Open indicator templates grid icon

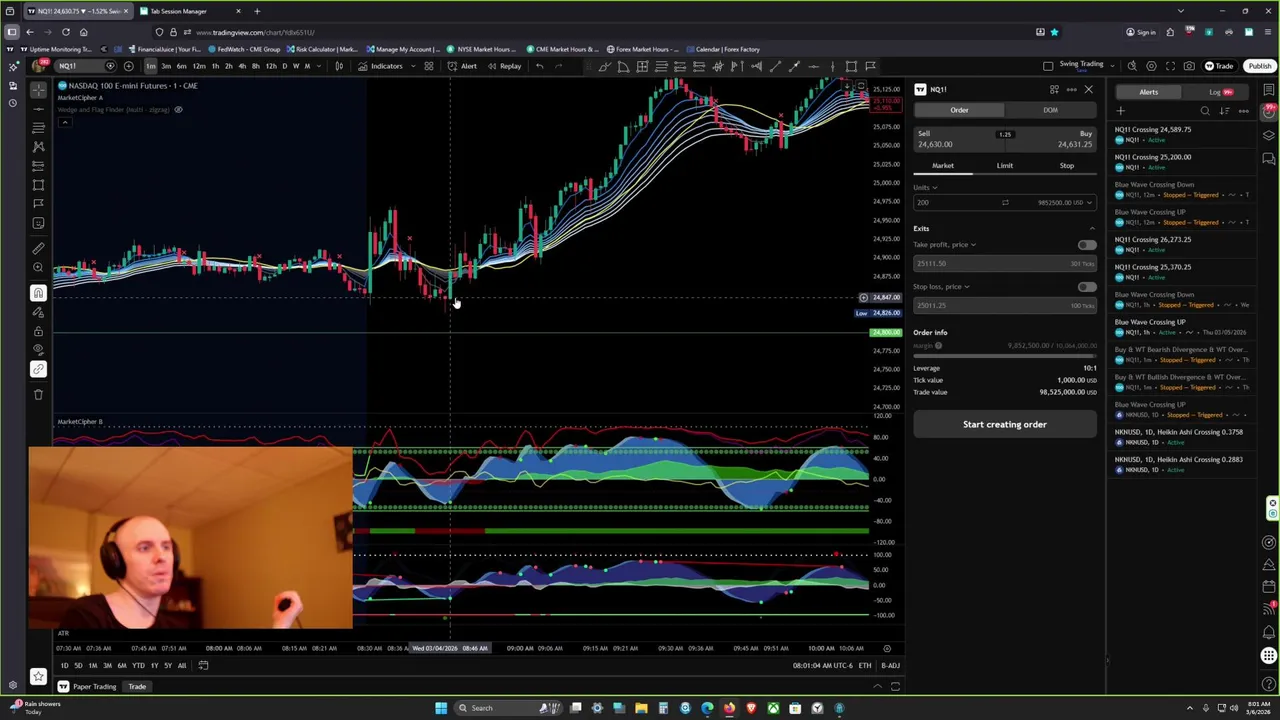pyautogui.click(x=429, y=66)
